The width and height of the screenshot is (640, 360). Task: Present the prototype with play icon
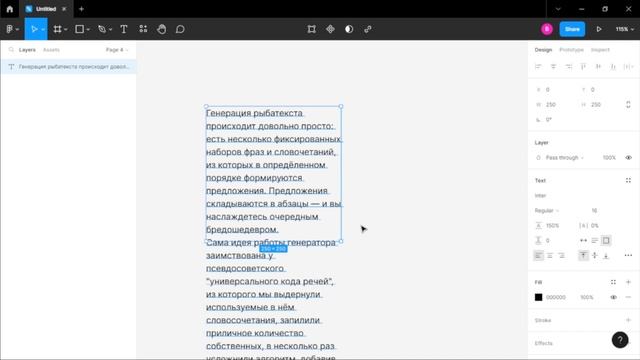599,29
